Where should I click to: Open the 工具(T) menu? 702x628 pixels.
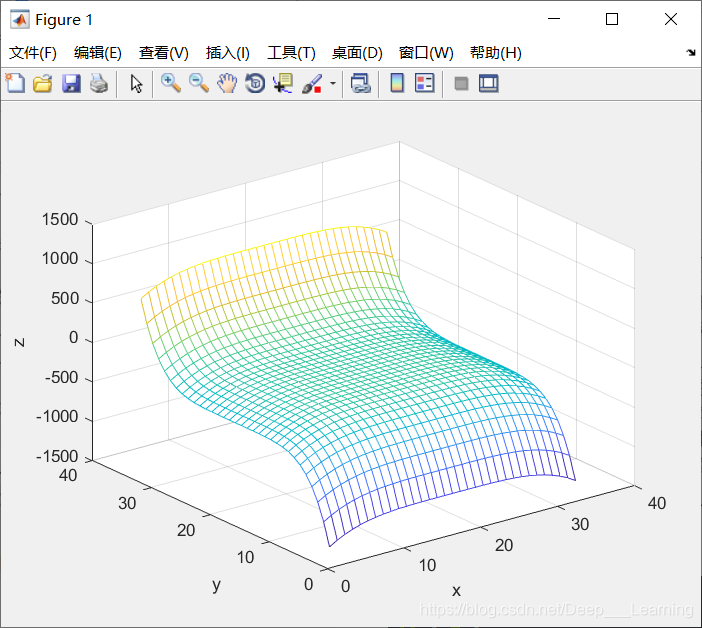point(291,53)
